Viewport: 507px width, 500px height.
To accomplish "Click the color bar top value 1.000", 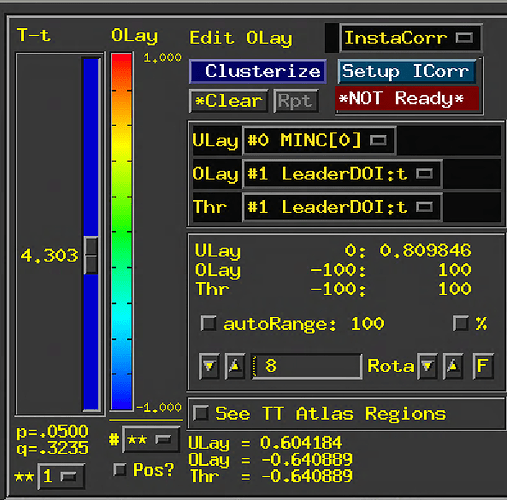I will coord(162,58).
